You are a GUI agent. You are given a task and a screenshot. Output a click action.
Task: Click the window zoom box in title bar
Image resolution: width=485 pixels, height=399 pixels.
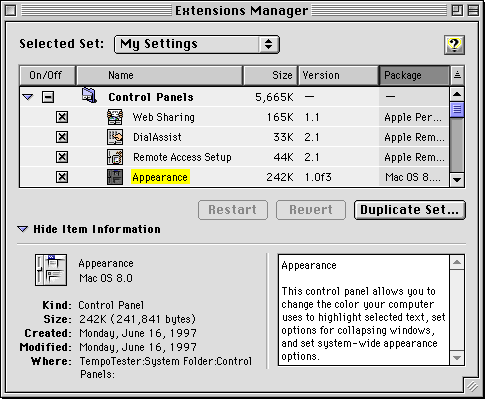(457, 11)
